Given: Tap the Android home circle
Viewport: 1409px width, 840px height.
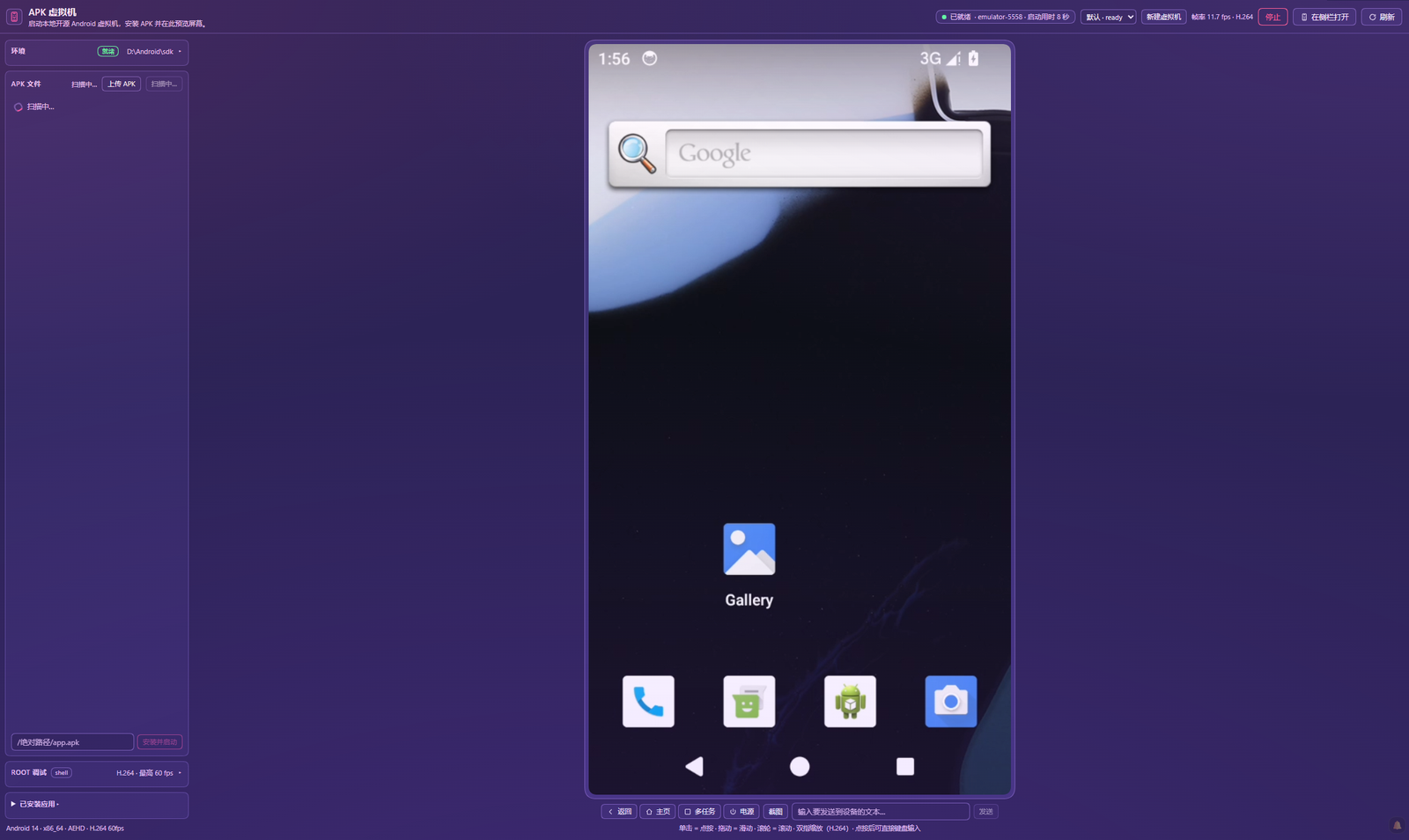Looking at the screenshot, I should click(x=800, y=766).
